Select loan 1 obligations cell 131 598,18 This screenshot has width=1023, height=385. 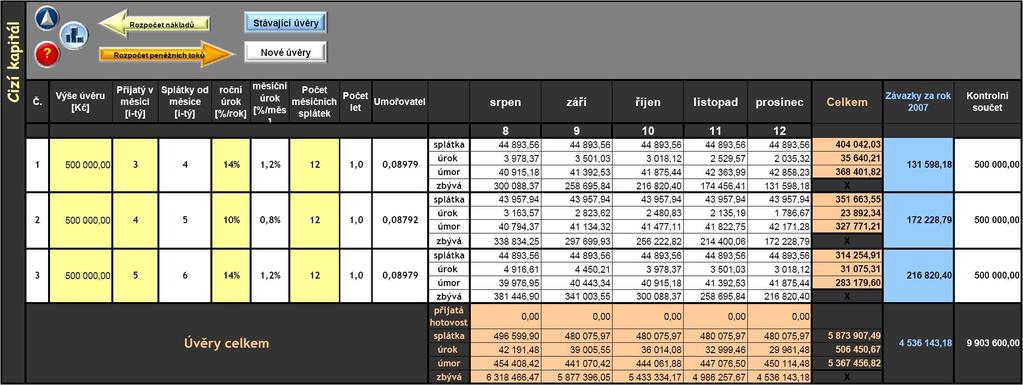click(x=918, y=165)
